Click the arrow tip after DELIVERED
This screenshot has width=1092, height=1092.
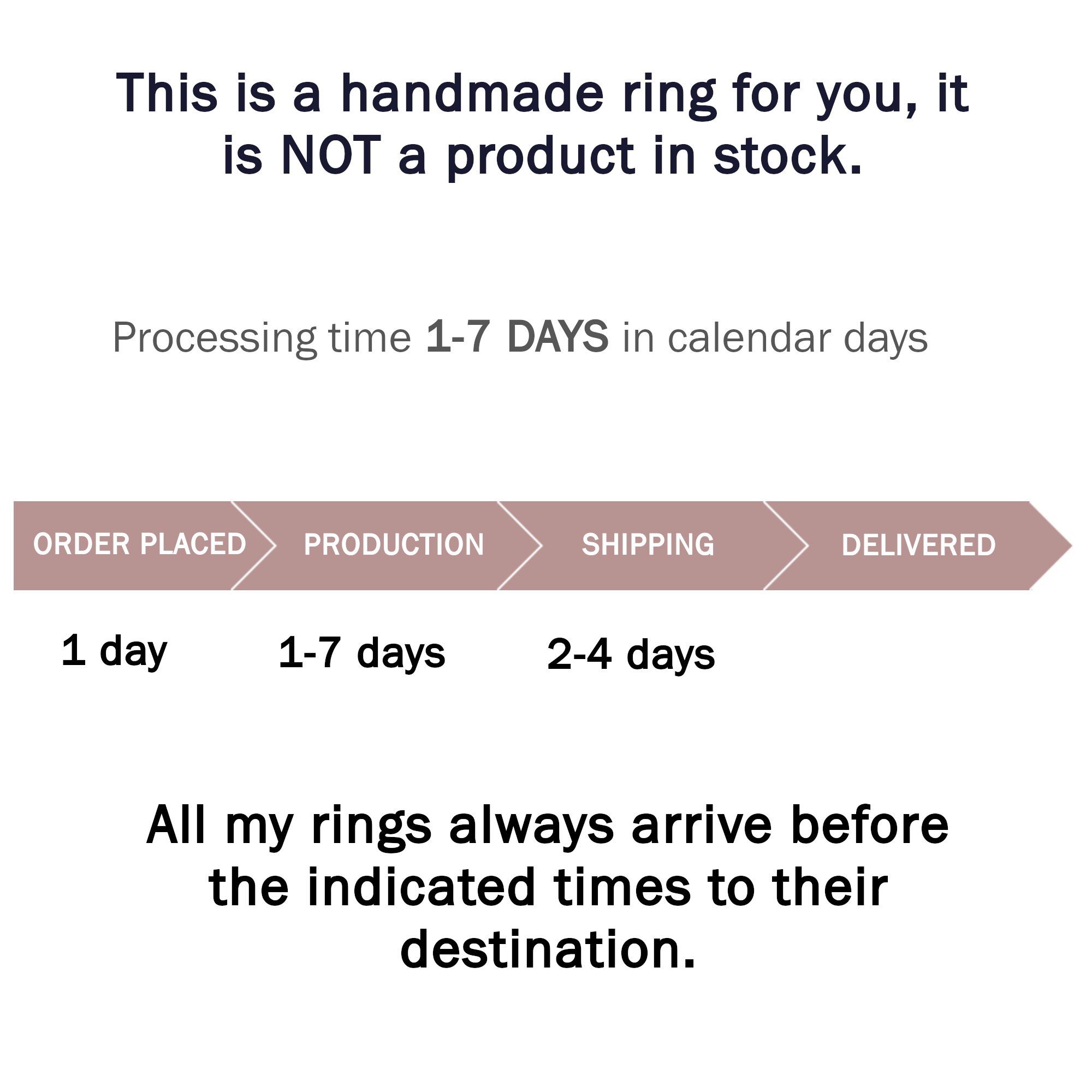(x=1050, y=545)
